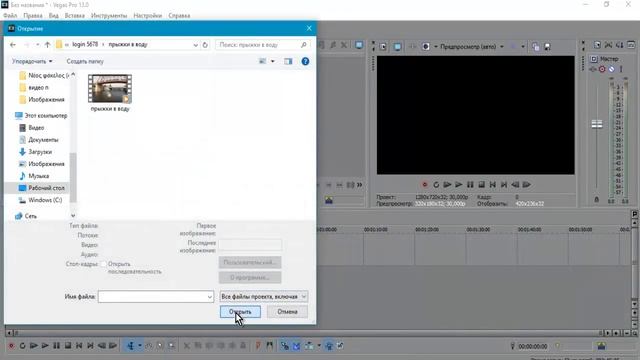
Task: Go up one folder level in dialog
Action: tap(47, 44)
